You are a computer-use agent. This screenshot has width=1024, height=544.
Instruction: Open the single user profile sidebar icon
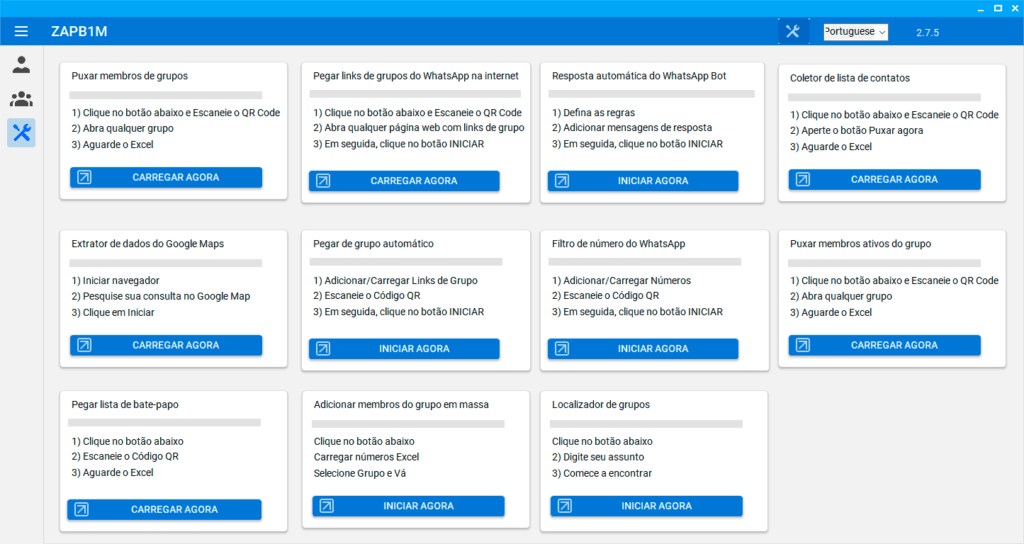pos(21,66)
